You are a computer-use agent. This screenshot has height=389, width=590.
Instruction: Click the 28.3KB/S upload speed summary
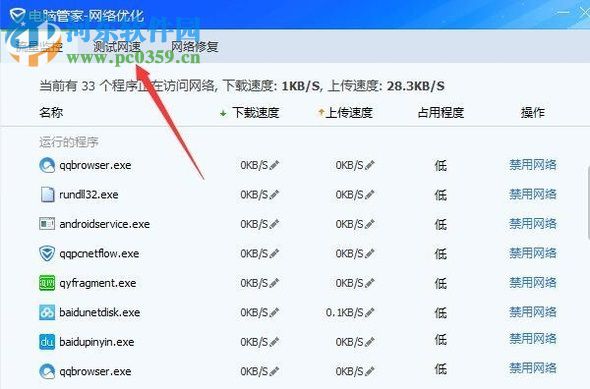(415, 86)
